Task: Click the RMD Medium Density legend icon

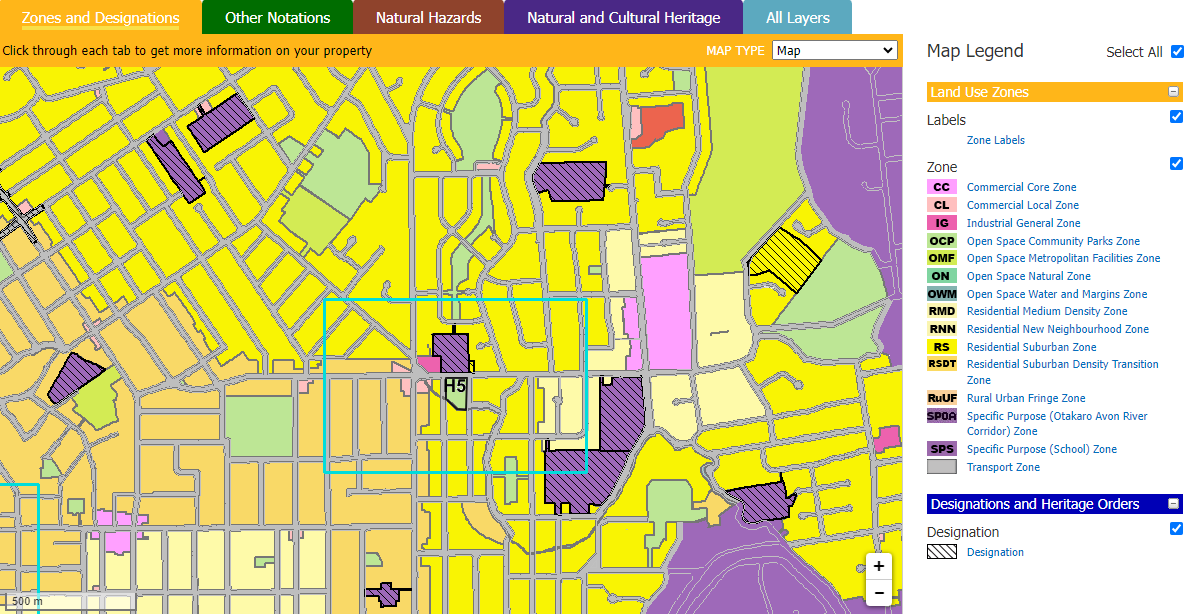Action: pyautogui.click(x=942, y=311)
